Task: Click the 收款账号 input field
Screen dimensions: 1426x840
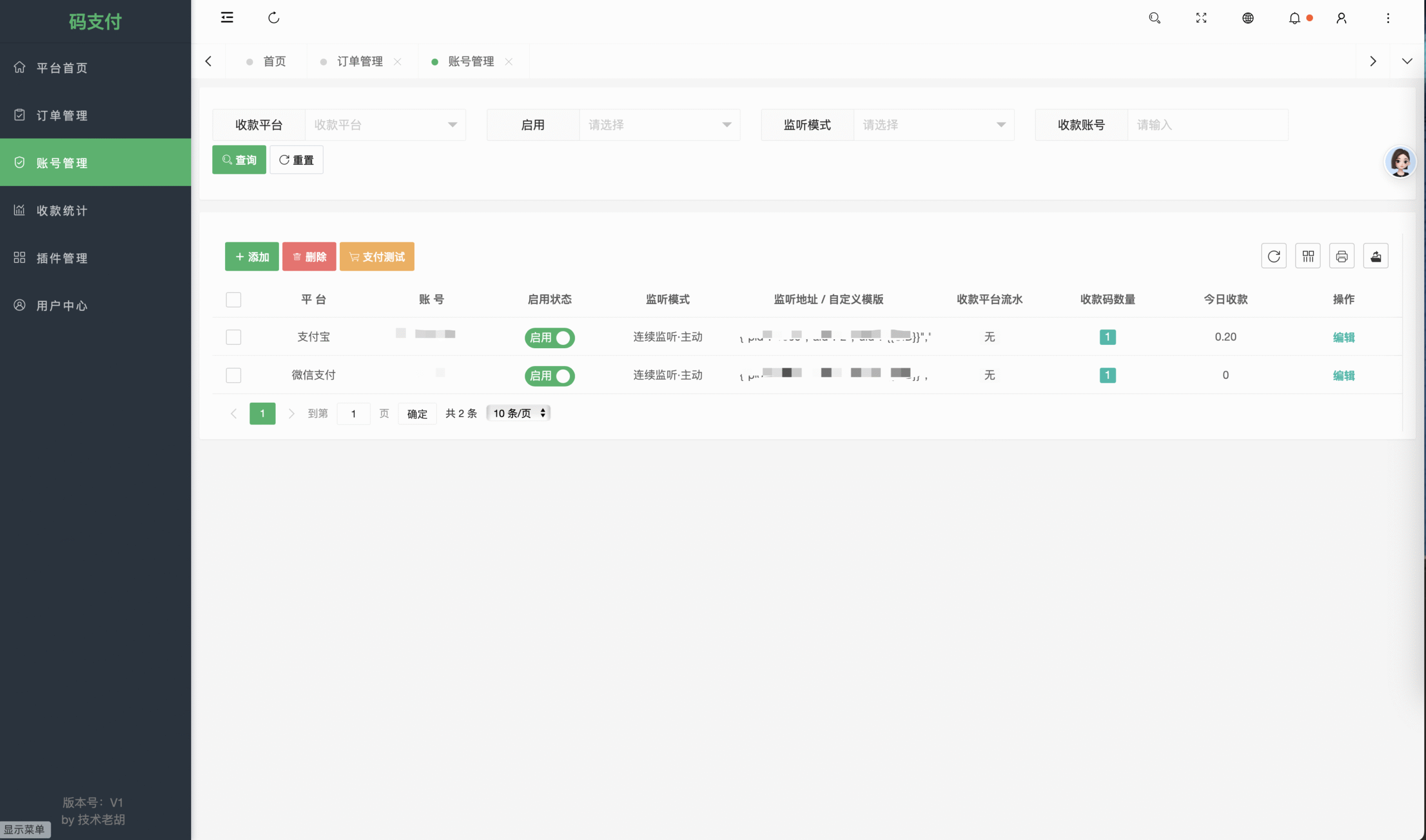Action: (1208, 125)
